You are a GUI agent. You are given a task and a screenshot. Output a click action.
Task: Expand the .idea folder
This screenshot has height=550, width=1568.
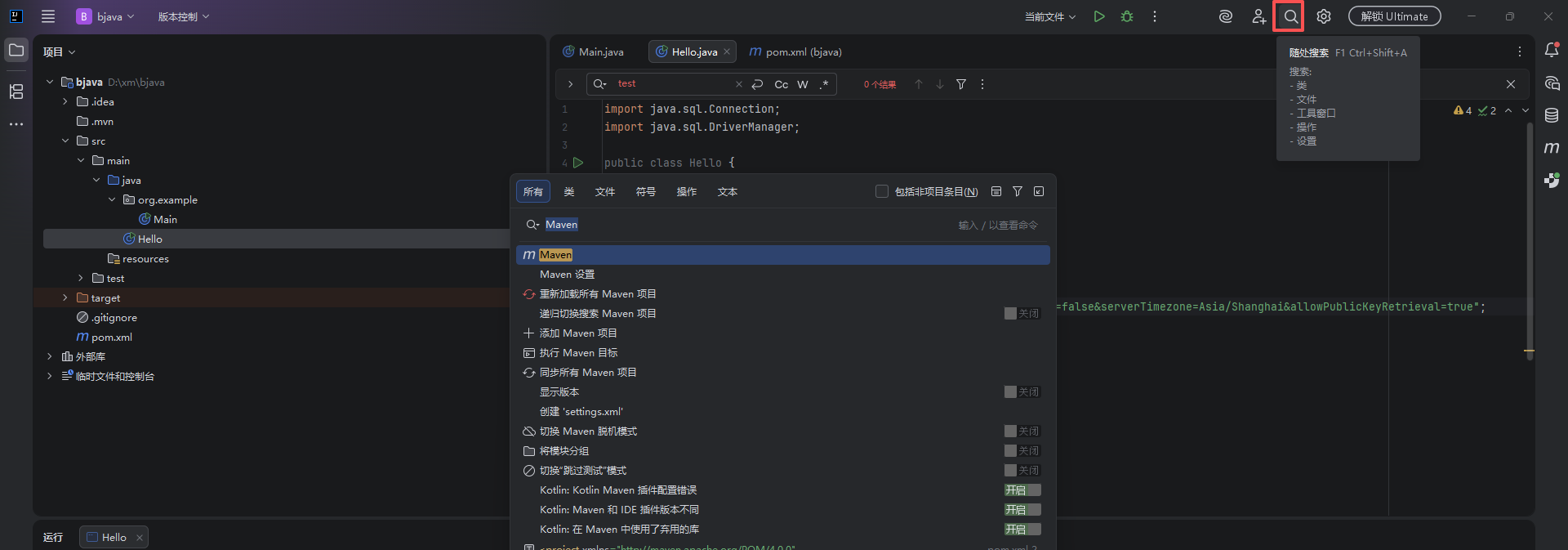pos(65,101)
